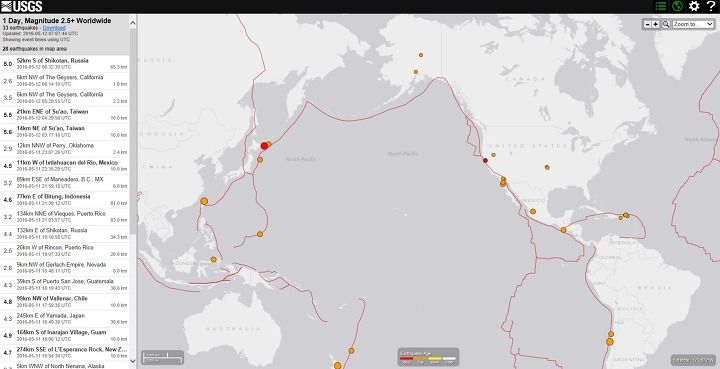The width and height of the screenshot is (720, 369).
Task: Select '274km SSE of L'Esperance Rock' row
Action: [65, 352]
